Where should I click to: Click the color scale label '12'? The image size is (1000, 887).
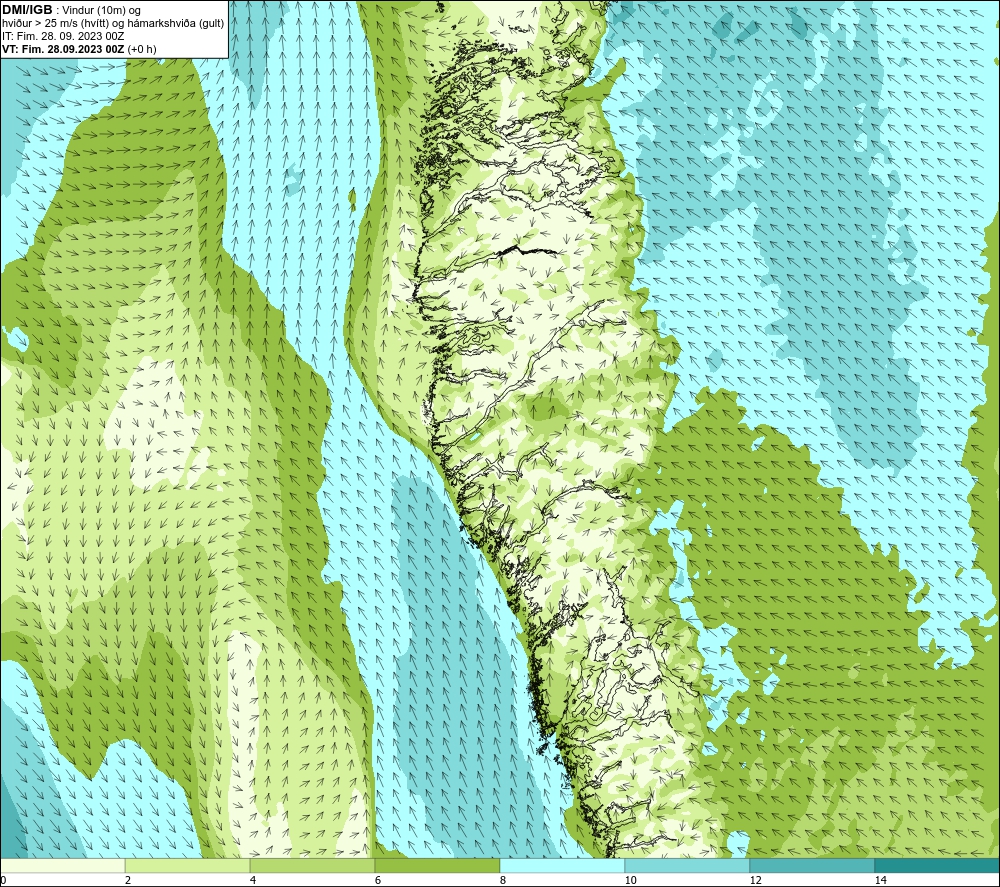755,880
